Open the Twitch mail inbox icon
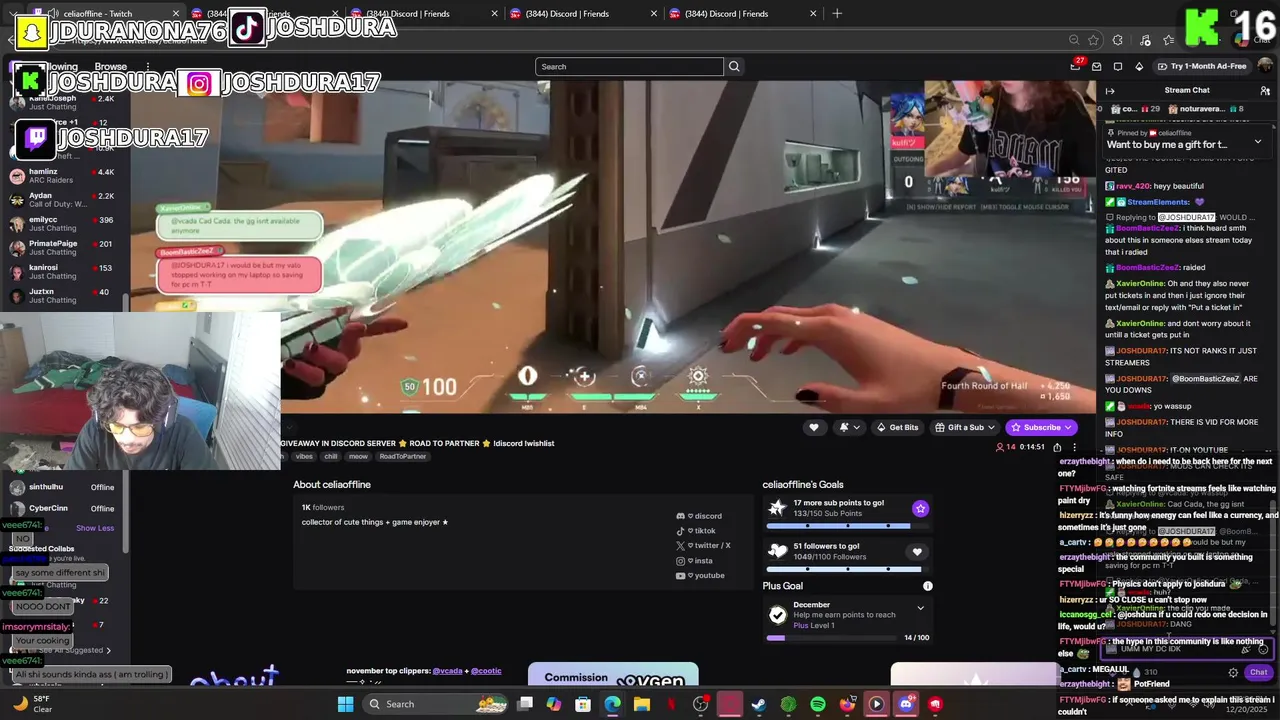This screenshot has height=720, width=1280. coord(1097,66)
